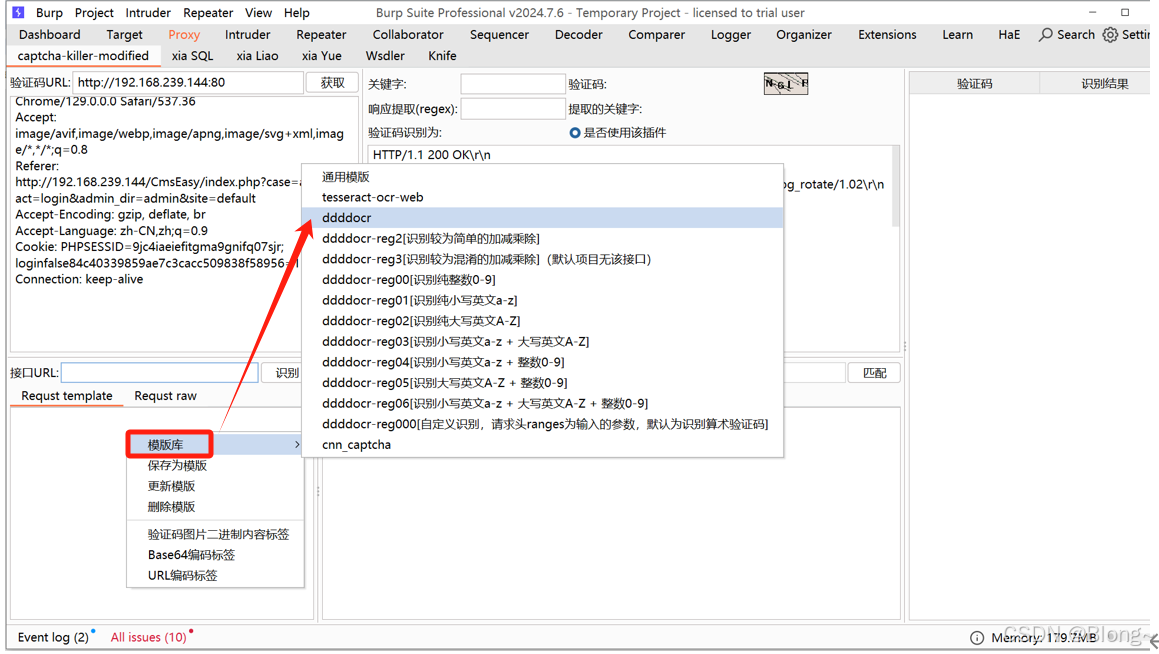Viewport: 1159px width, 654px height.
Task: Select 保存为模版 in context menu
Action: coord(215,466)
